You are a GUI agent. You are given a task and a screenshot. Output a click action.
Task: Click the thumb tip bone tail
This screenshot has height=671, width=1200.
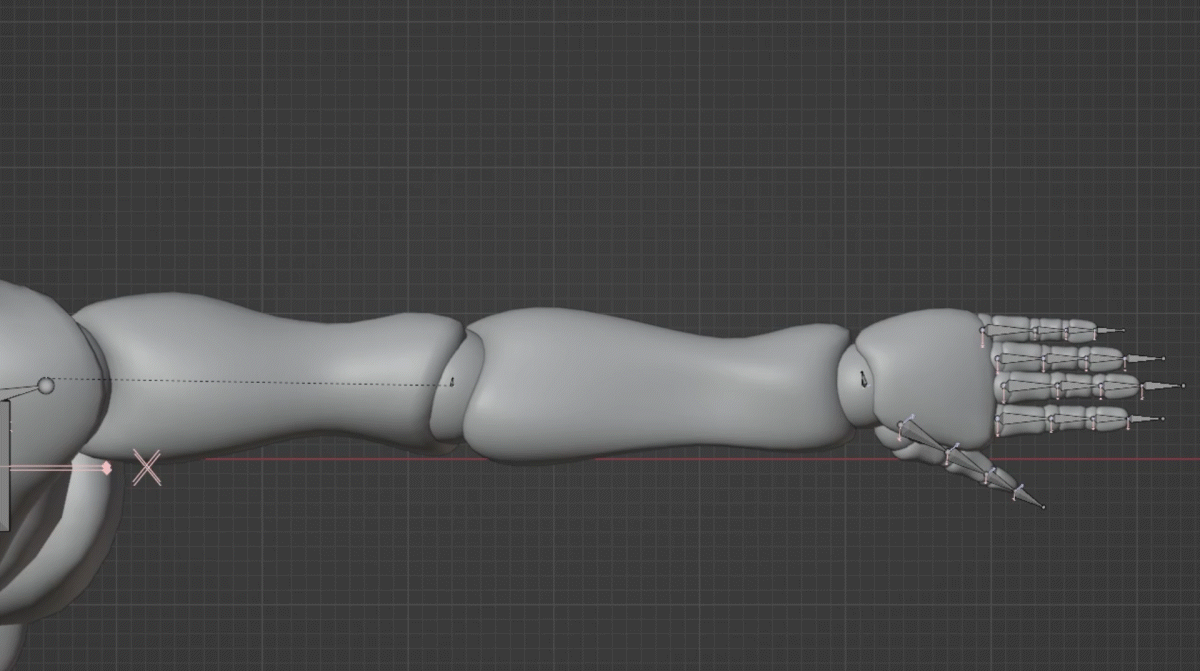[x=1043, y=507]
